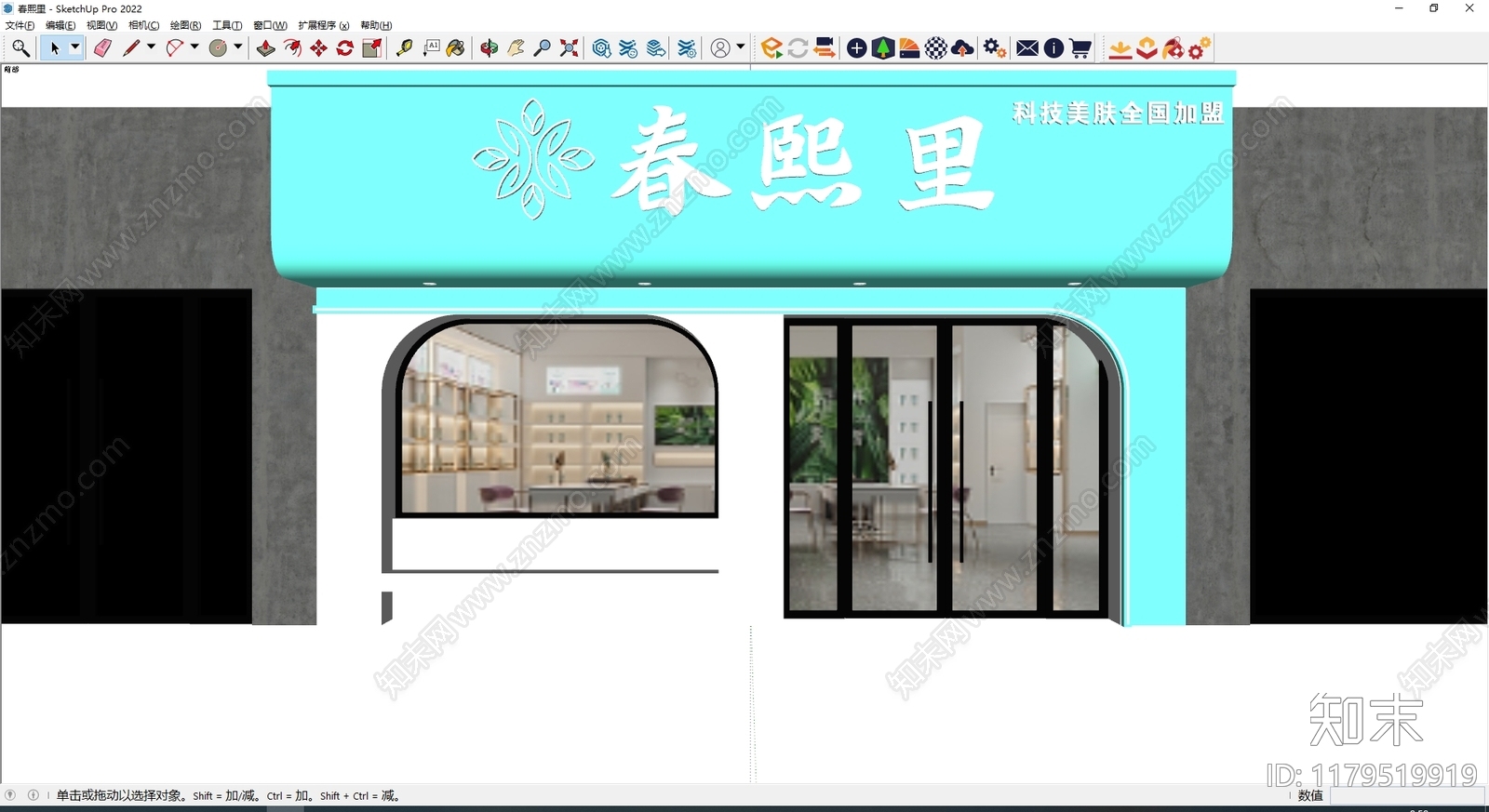The height and width of the screenshot is (812, 1489).
Task: Click the status bar info circle icon
Action: click(34, 795)
